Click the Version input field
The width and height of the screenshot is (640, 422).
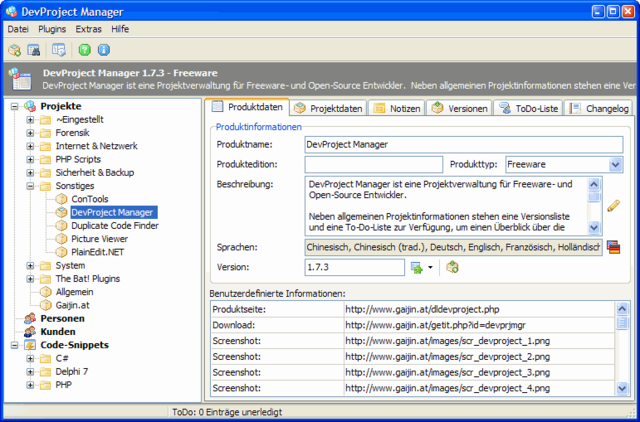coord(354,267)
